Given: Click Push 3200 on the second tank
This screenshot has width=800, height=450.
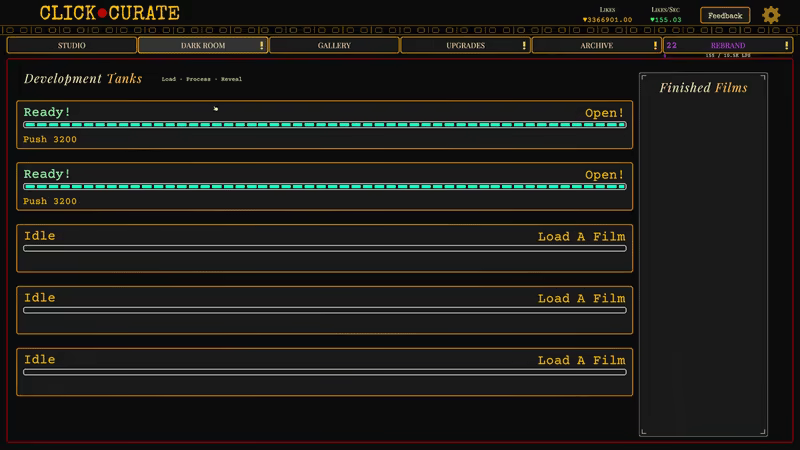Looking at the screenshot, I should (50, 201).
